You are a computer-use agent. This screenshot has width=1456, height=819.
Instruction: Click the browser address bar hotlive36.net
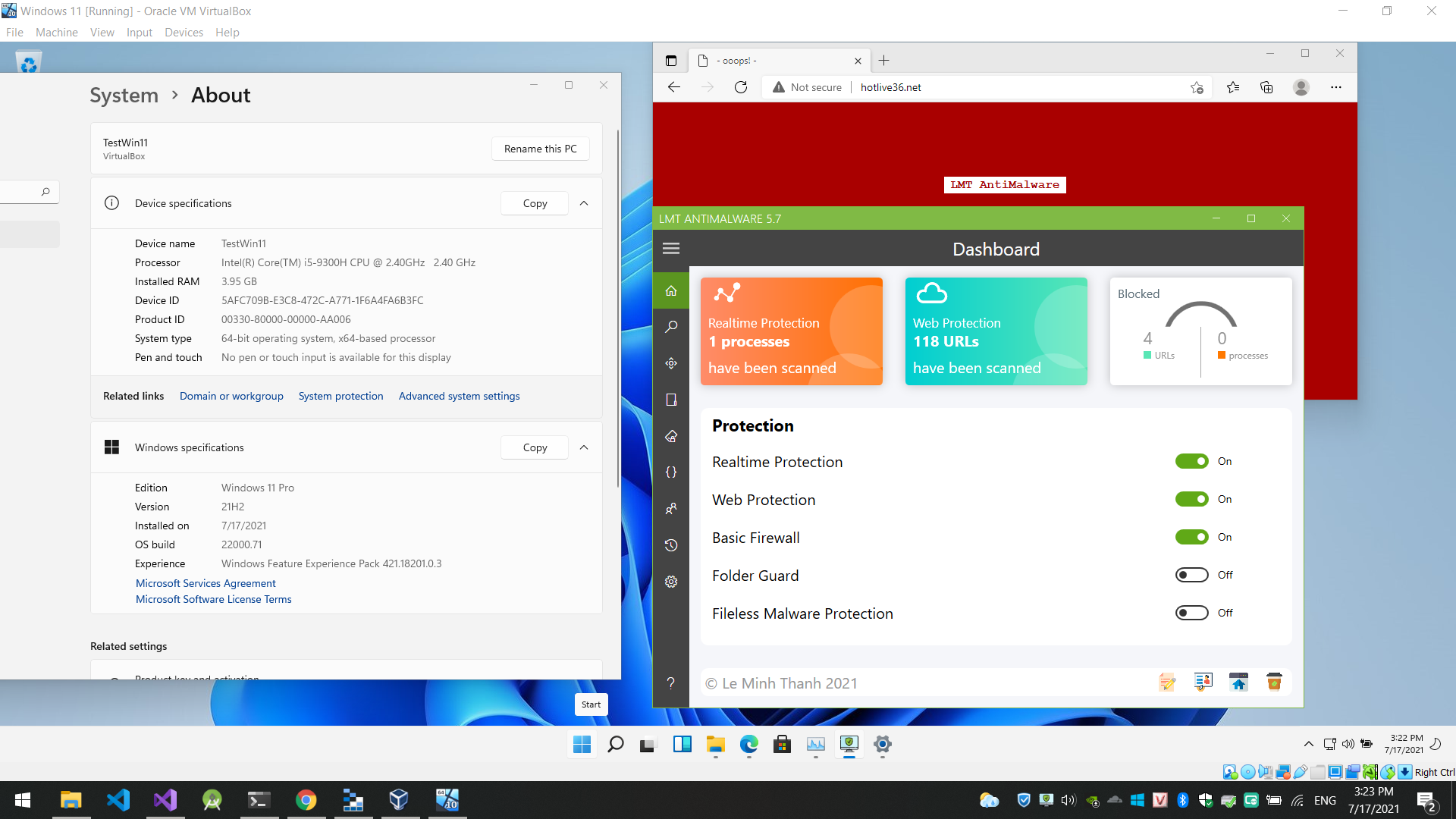[890, 87]
